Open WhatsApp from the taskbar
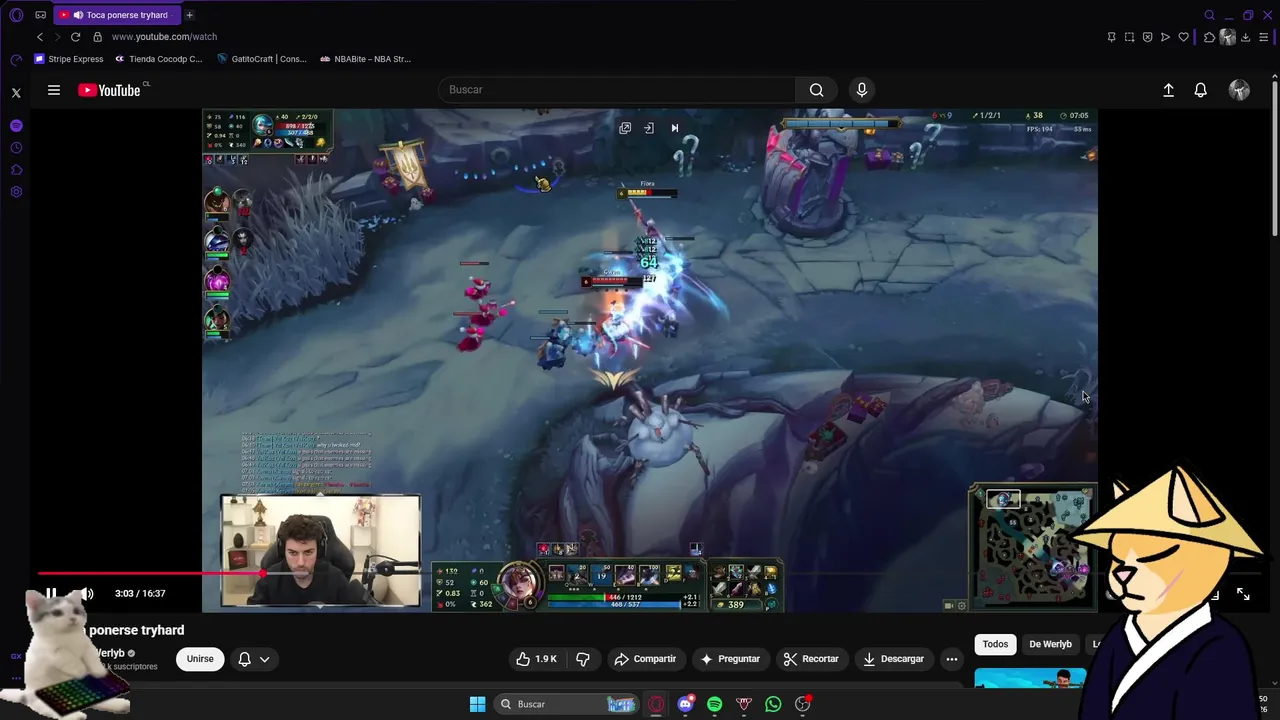1280x720 pixels. (x=773, y=704)
